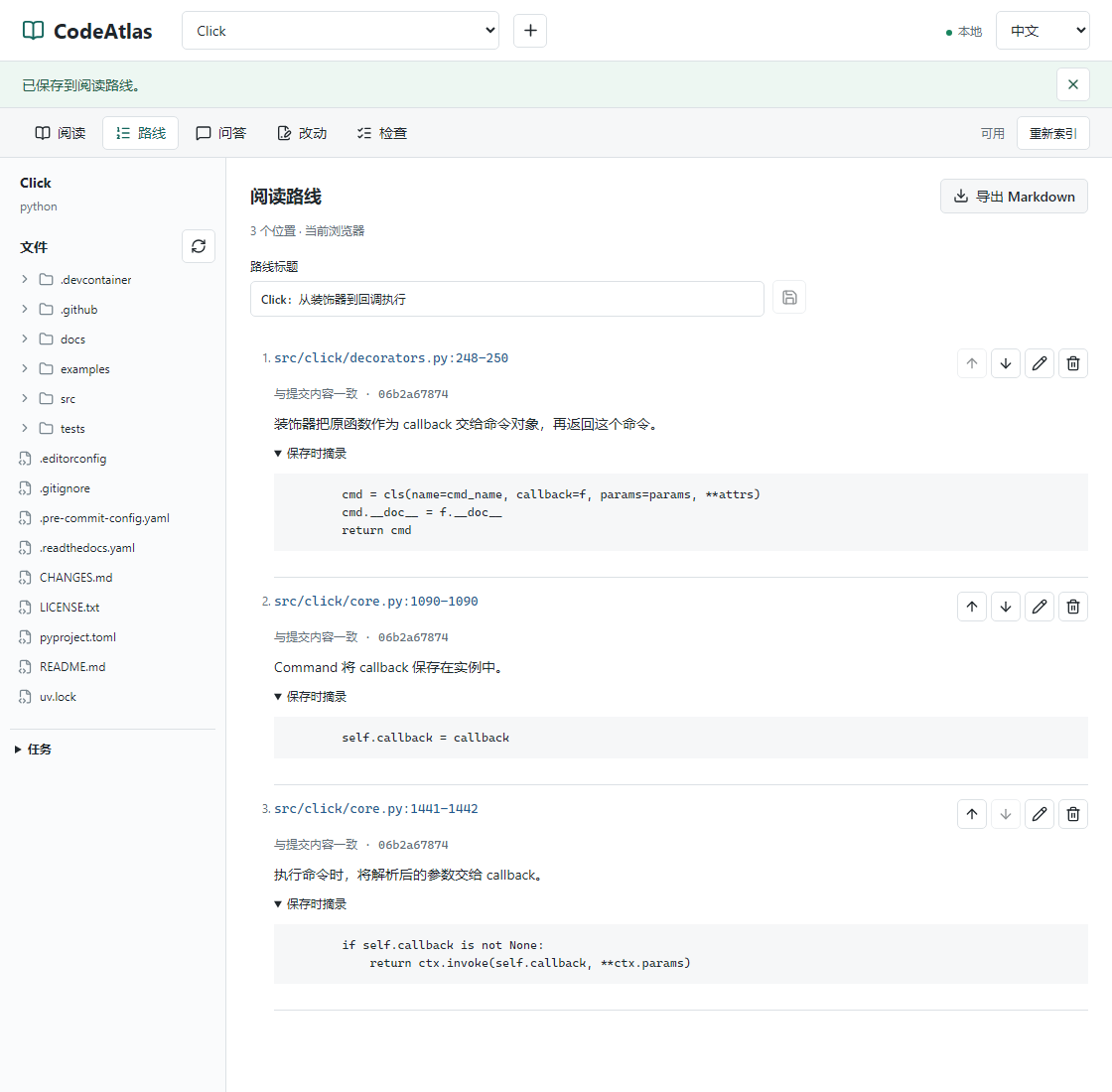The image size is (1112, 1092).
Task: Switch to the 问答 tab
Action: (220, 133)
